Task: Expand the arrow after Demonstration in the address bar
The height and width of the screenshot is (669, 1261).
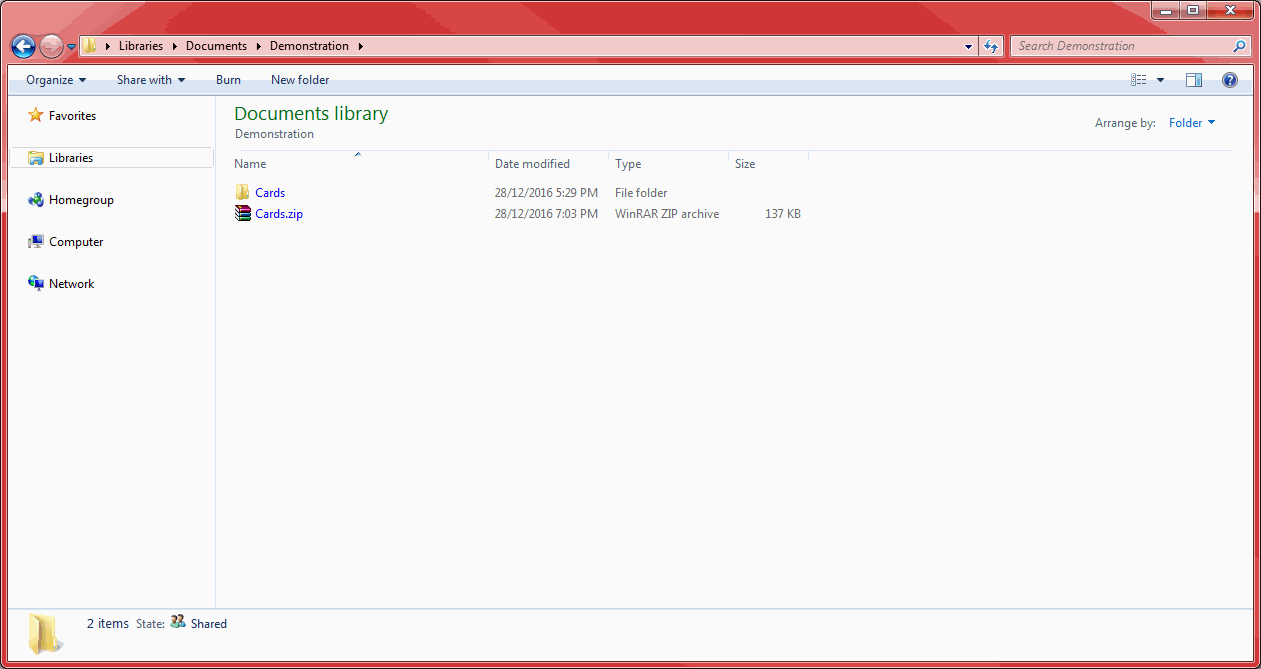Action: [x=360, y=46]
